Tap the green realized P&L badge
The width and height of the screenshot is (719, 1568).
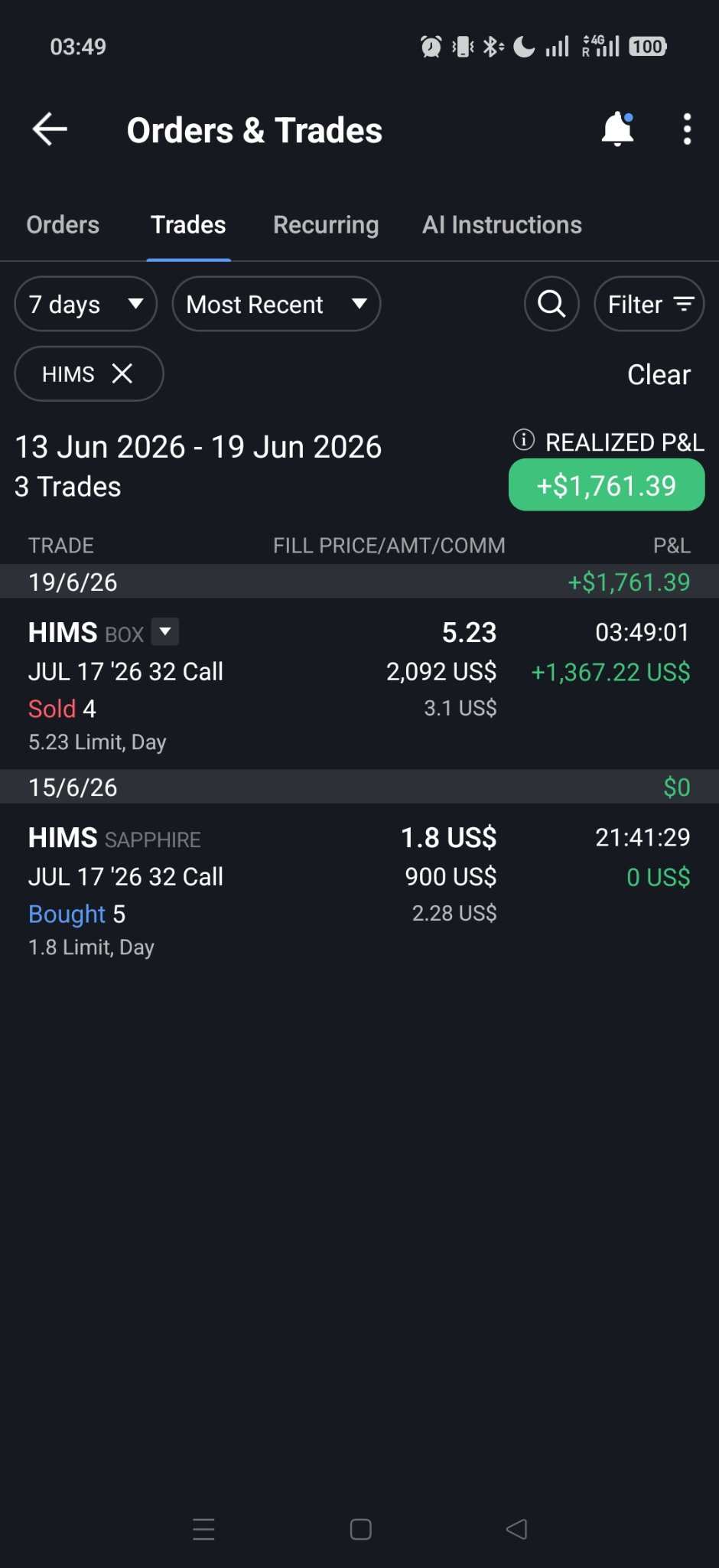tap(607, 485)
